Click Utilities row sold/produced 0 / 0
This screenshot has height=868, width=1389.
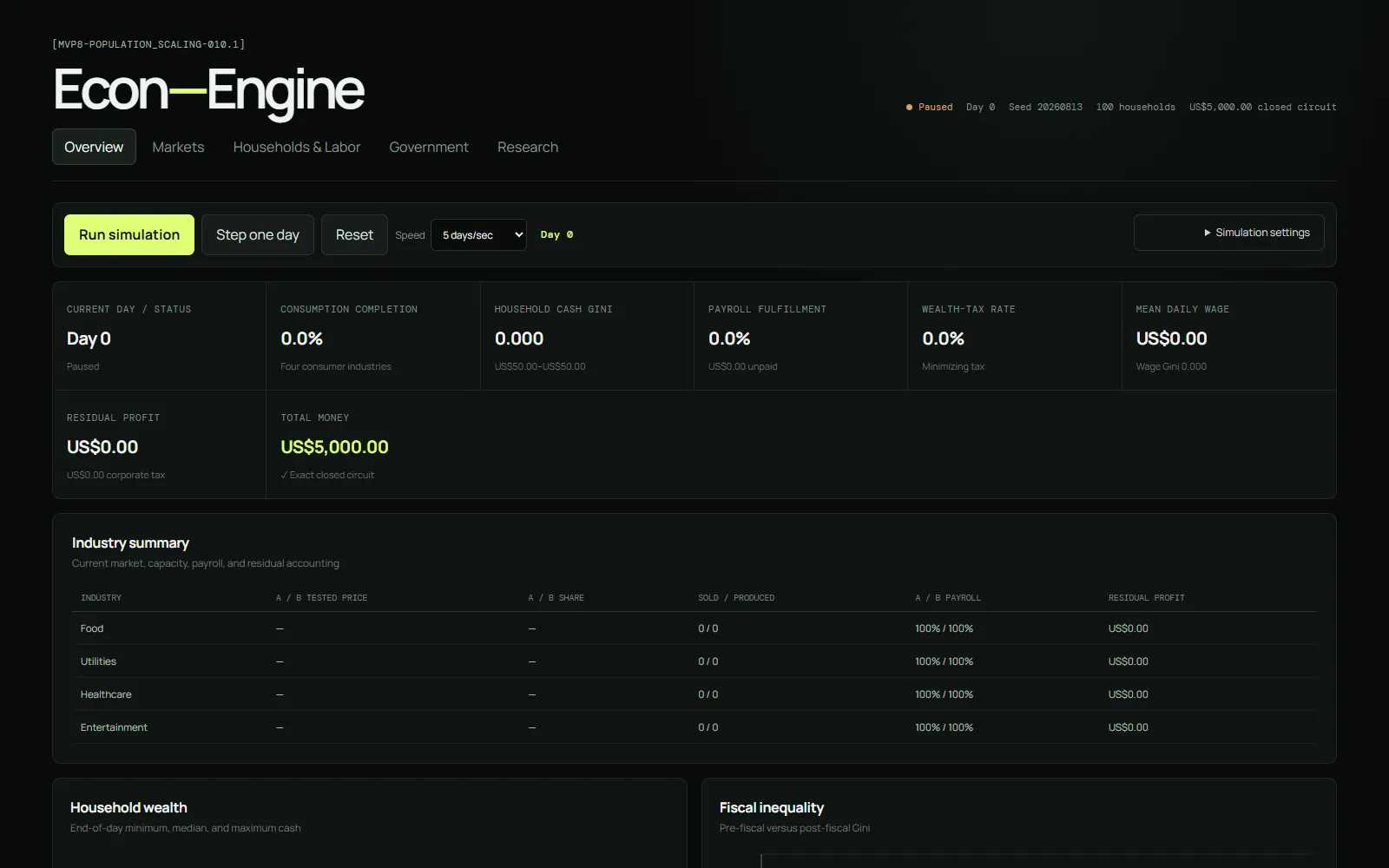(708, 661)
